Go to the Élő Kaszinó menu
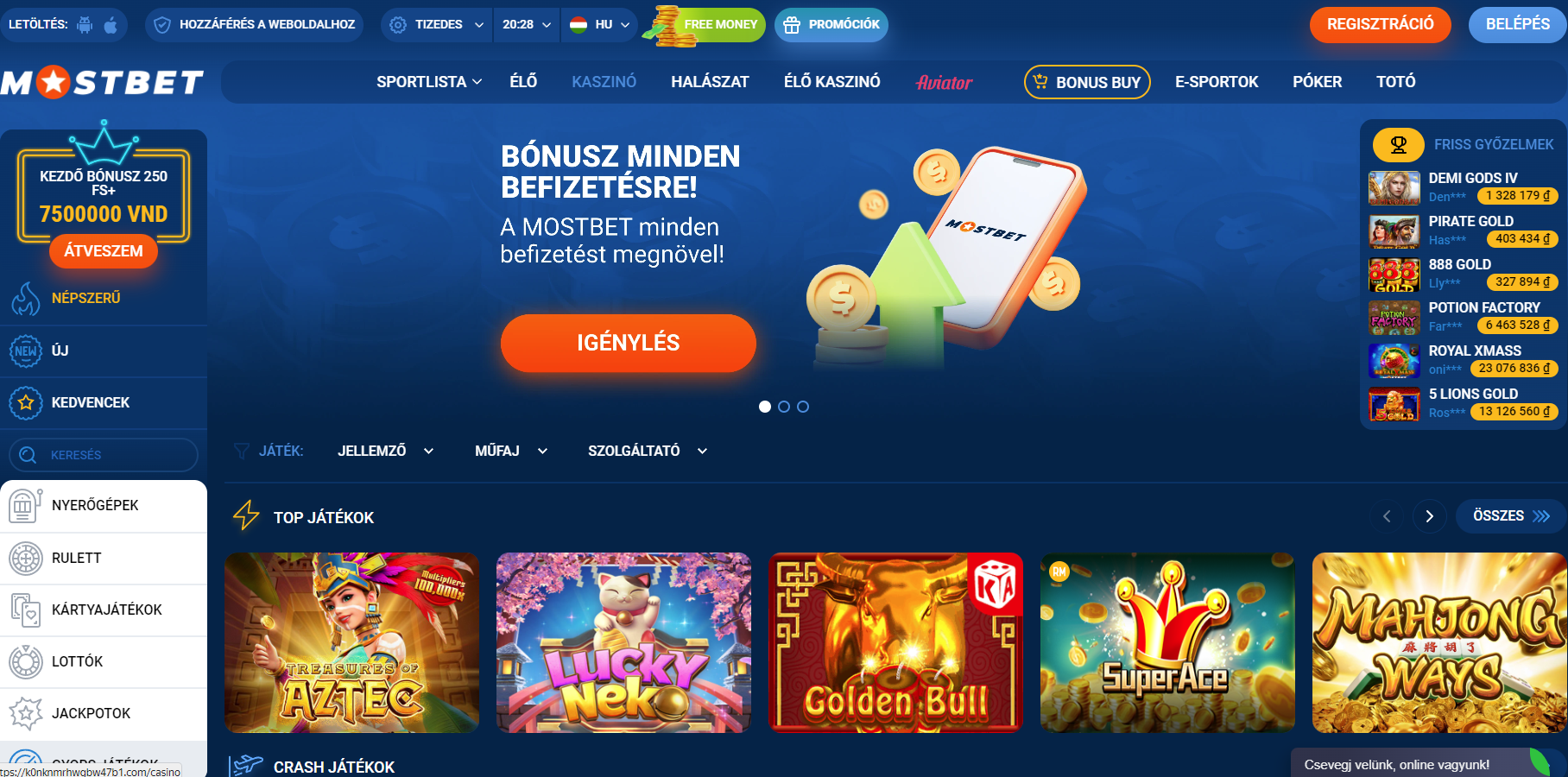The image size is (1568, 777). (832, 82)
